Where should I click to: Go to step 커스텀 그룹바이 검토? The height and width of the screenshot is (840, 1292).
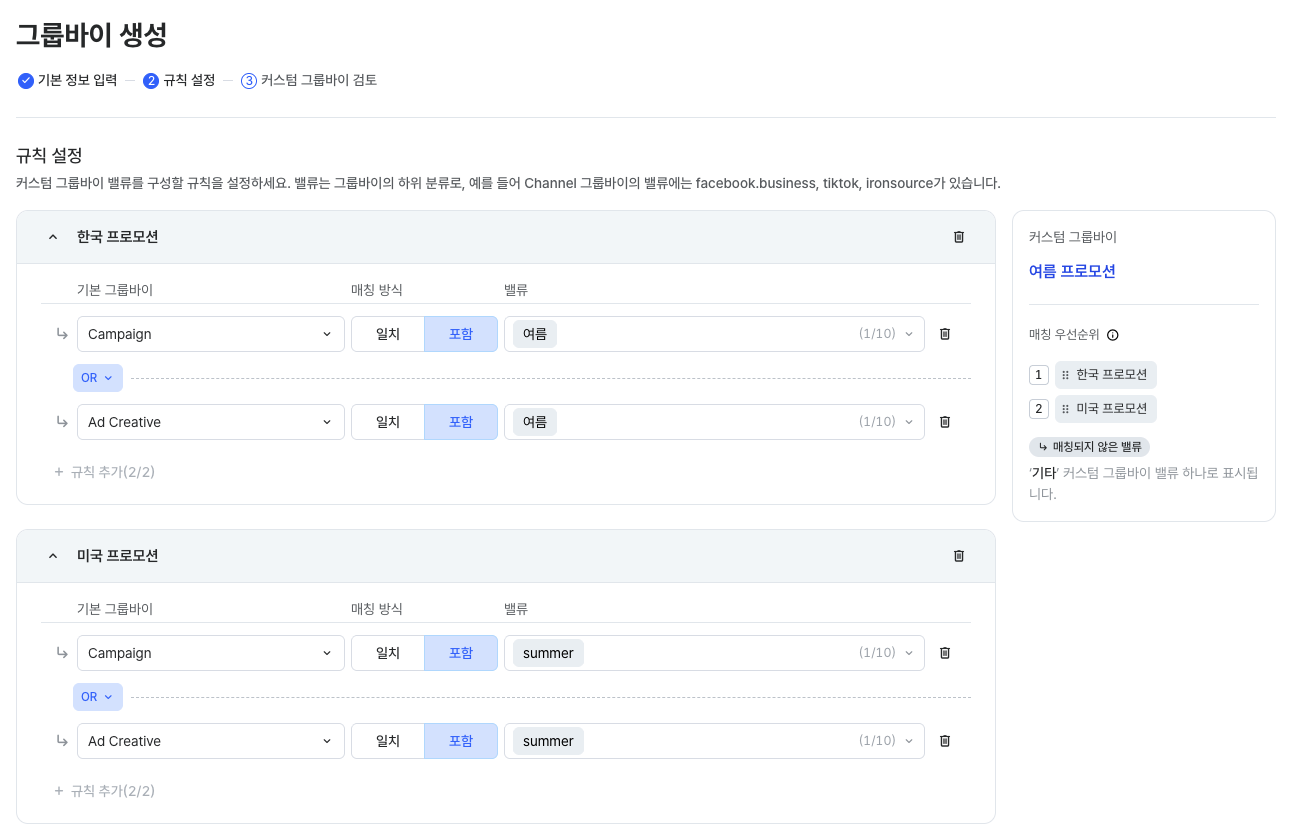(x=309, y=80)
